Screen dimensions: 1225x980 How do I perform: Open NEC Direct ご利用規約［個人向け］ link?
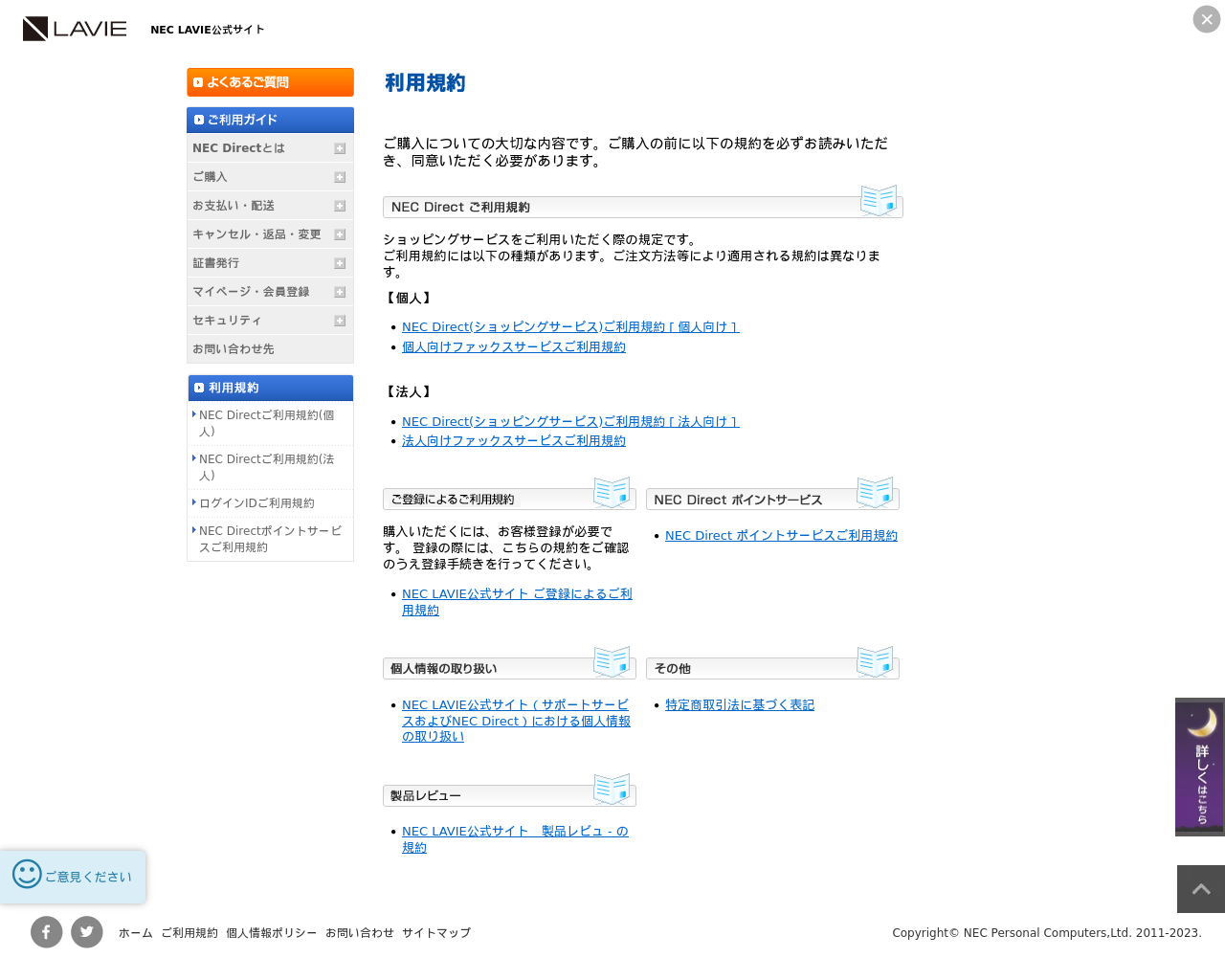570,327
